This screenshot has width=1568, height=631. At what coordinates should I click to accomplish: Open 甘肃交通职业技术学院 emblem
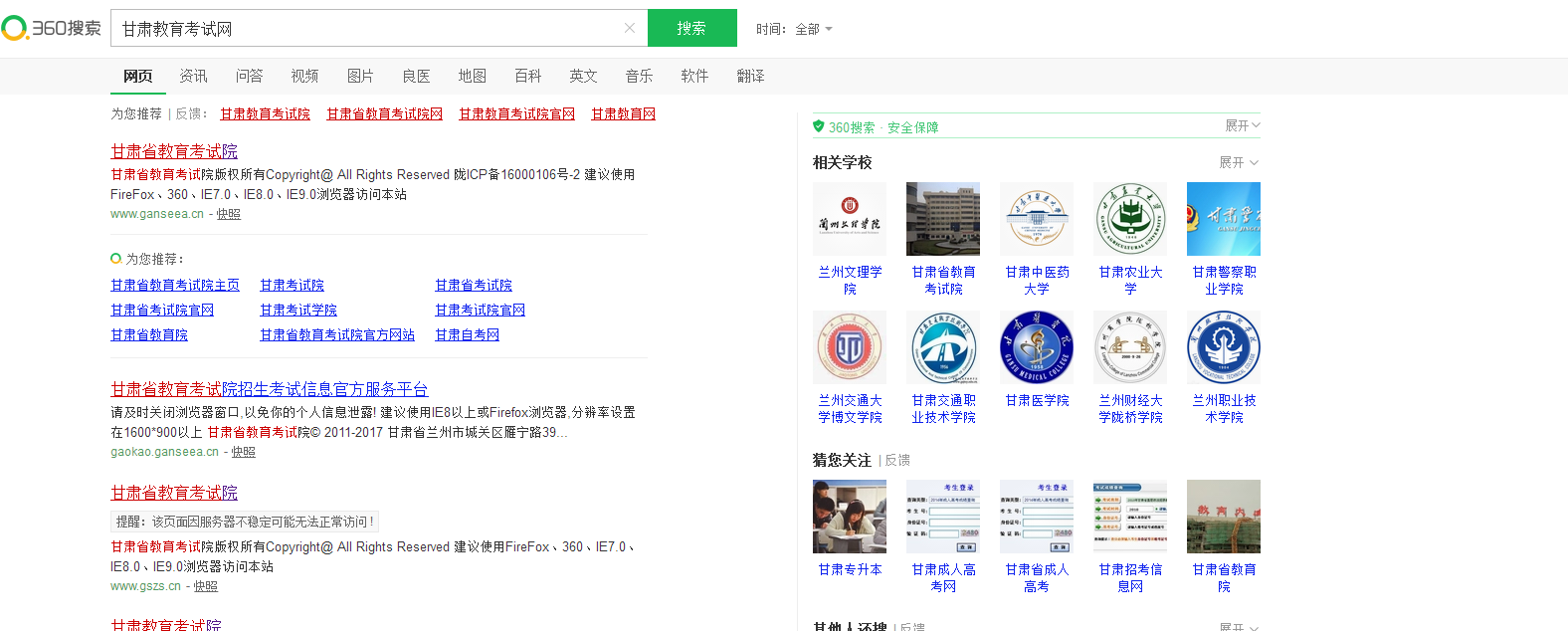click(x=943, y=347)
